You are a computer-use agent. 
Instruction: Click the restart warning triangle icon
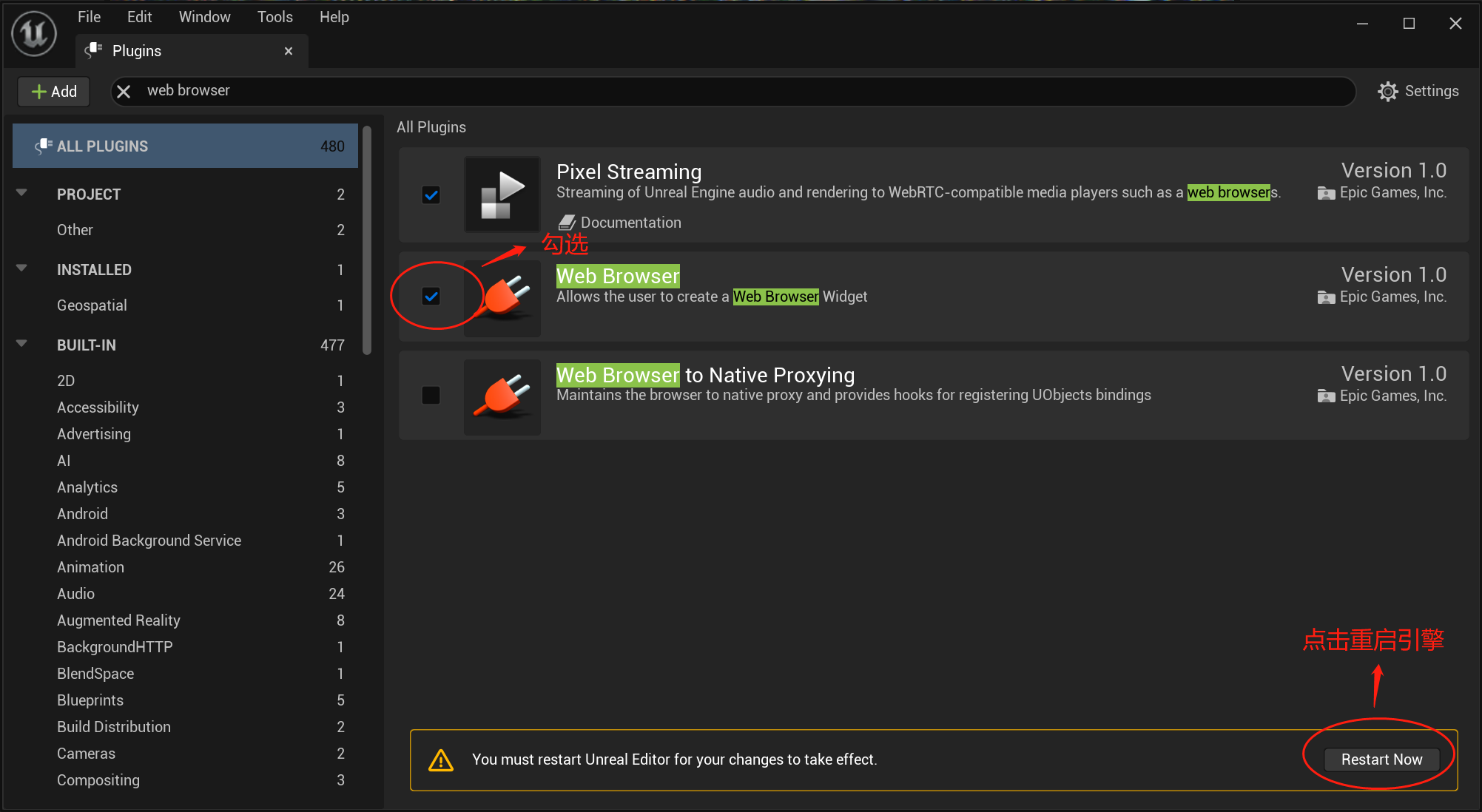point(441,760)
